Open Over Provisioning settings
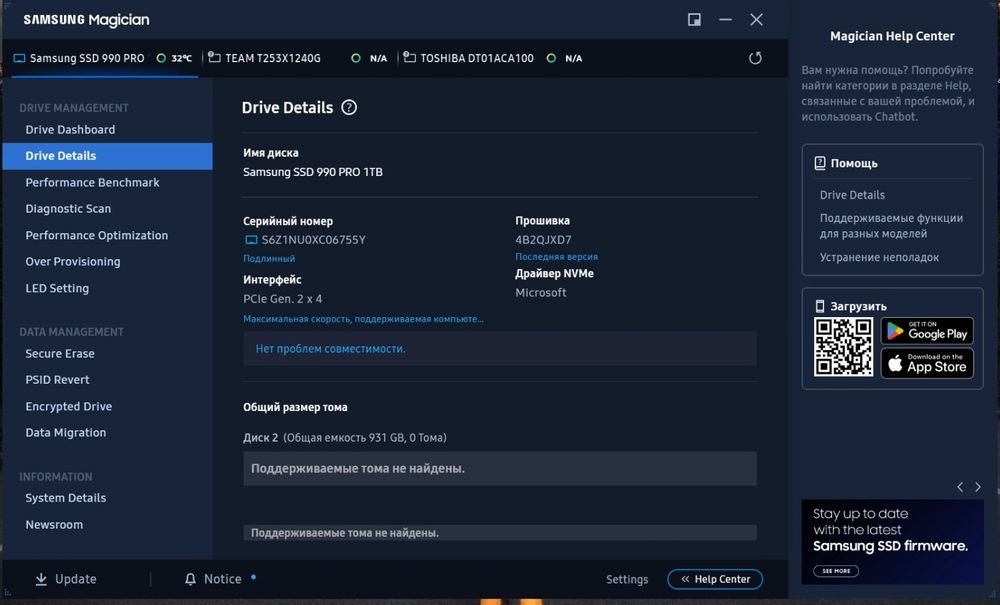The height and width of the screenshot is (605, 1000). click(x=73, y=261)
